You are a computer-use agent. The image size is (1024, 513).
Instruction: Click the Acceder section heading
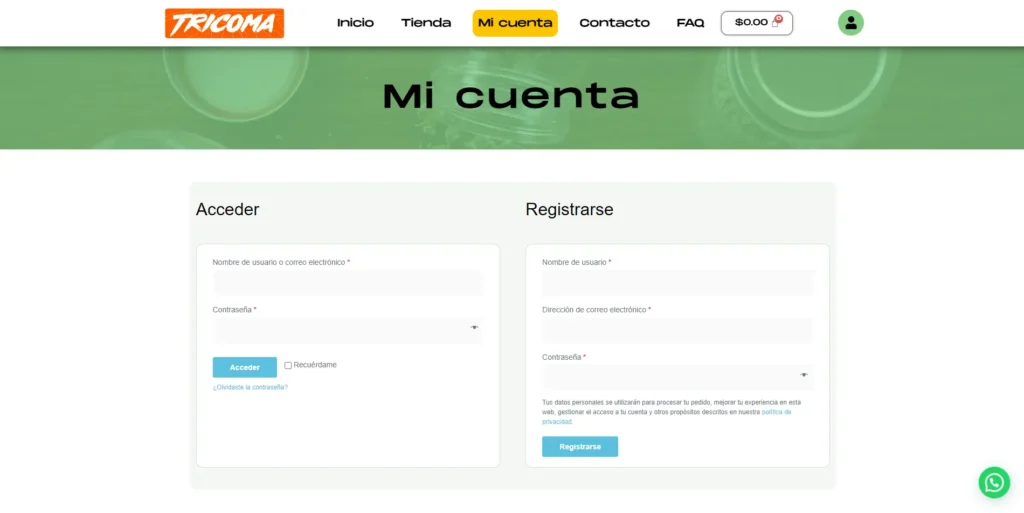point(227,210)
